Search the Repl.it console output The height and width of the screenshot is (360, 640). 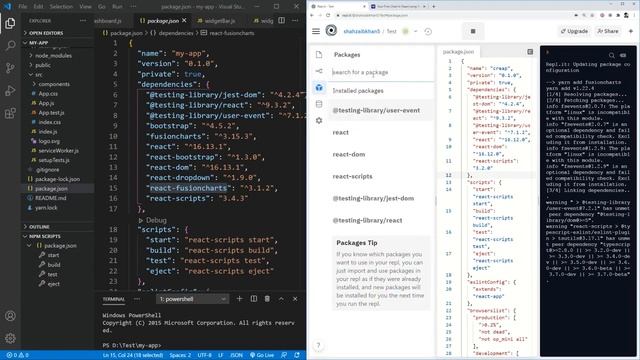point(611,55)
